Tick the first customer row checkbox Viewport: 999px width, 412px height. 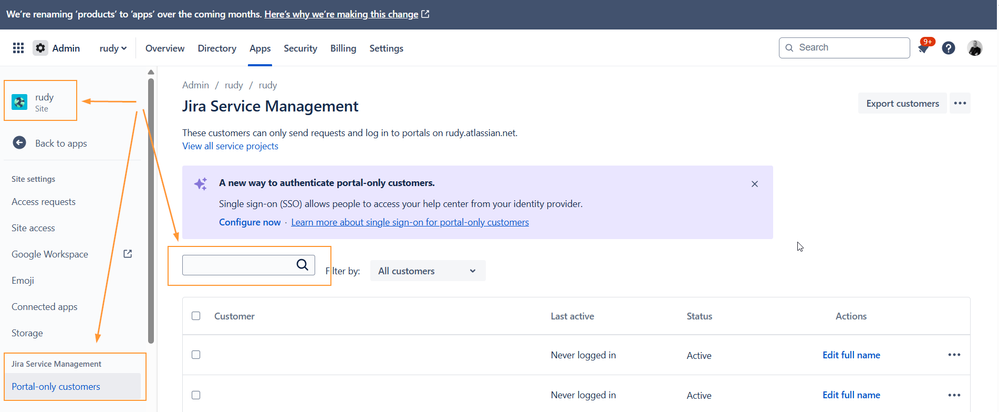pyautogui.click(x=196, y=355)
